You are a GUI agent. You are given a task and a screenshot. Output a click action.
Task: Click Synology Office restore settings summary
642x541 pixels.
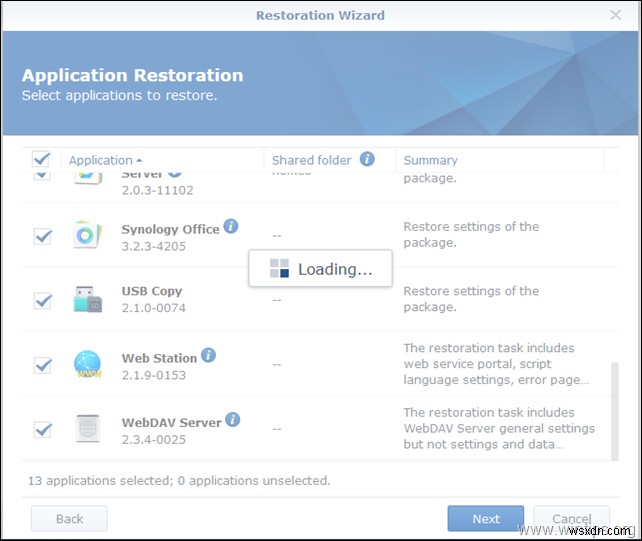coord(471,235)
